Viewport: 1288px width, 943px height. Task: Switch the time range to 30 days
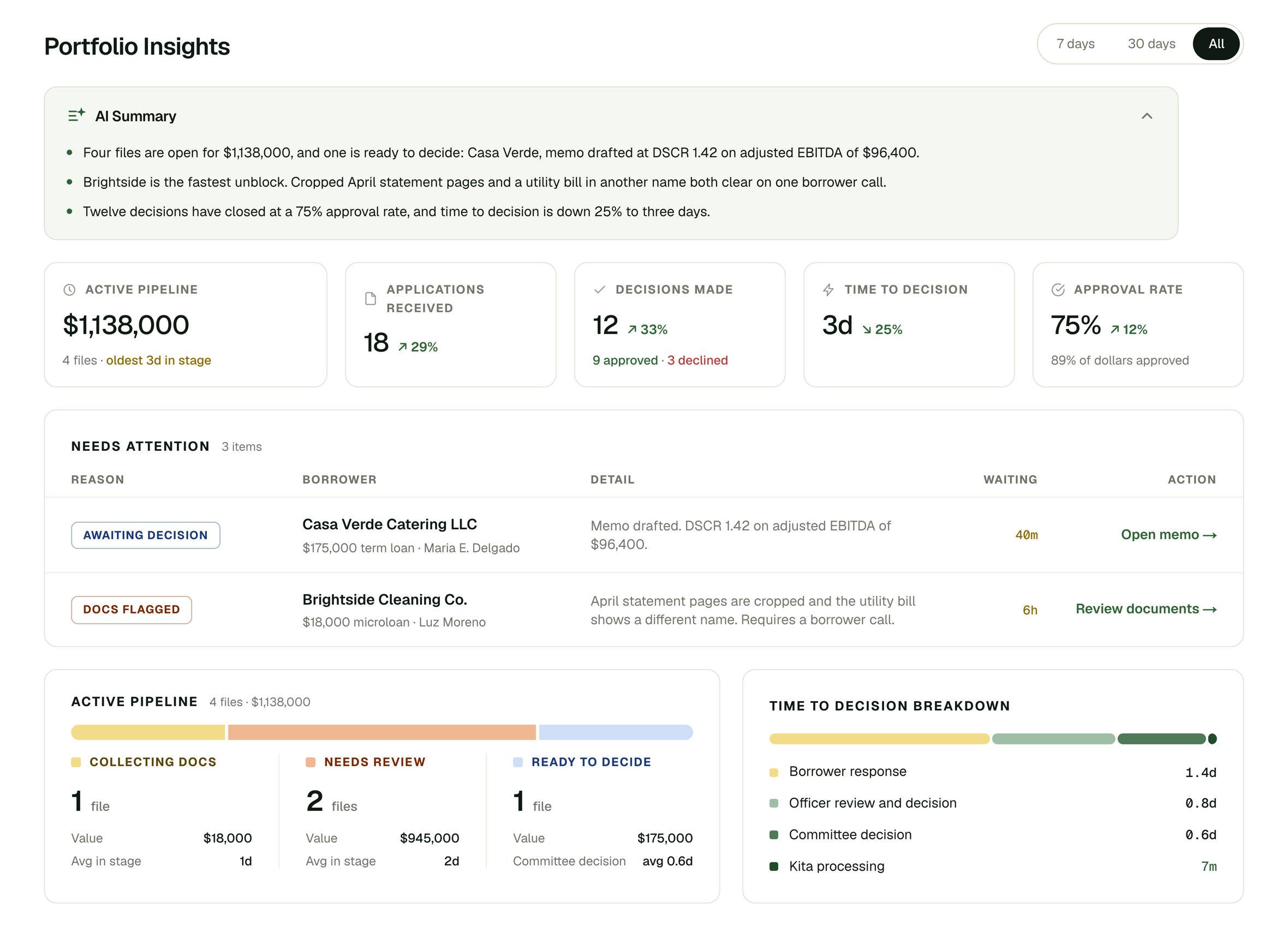[1151, 44]
